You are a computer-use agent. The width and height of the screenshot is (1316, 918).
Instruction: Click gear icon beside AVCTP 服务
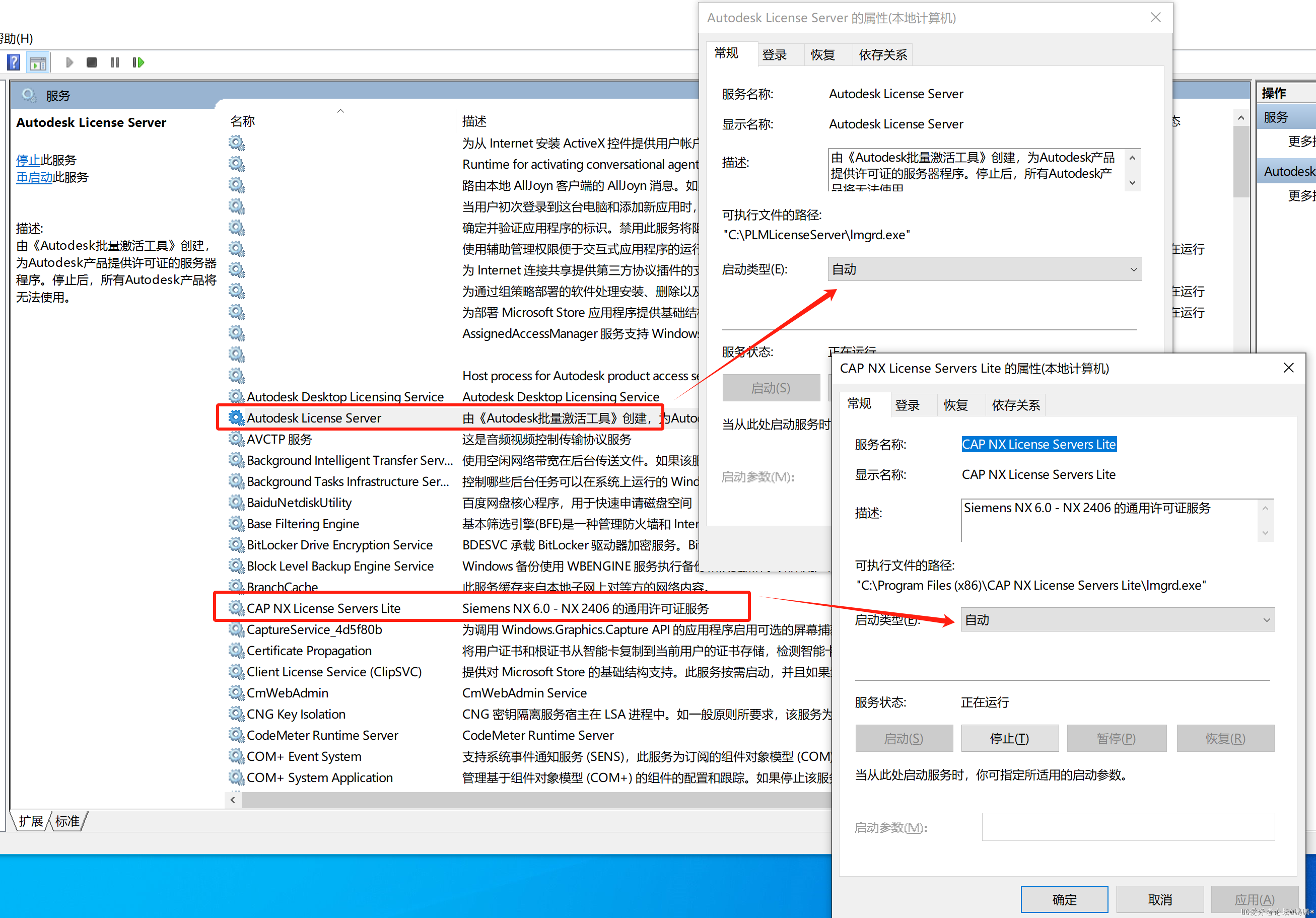236,439
